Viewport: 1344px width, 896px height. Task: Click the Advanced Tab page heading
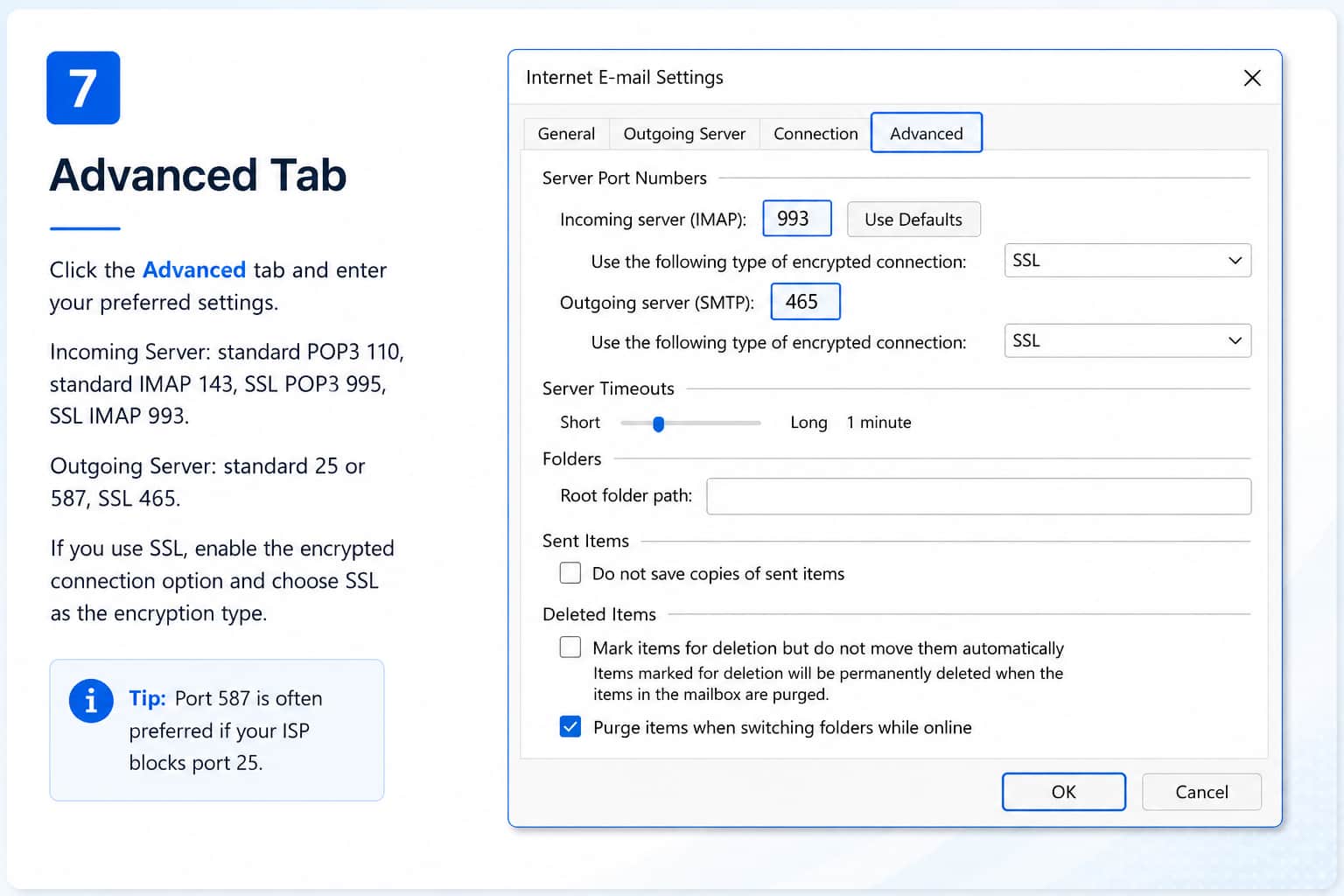pyautogui.click(x=199, y=175)
